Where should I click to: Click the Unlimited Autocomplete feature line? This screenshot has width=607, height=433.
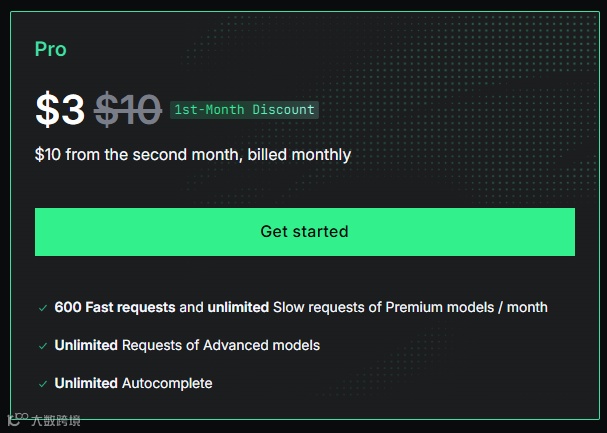133,383
